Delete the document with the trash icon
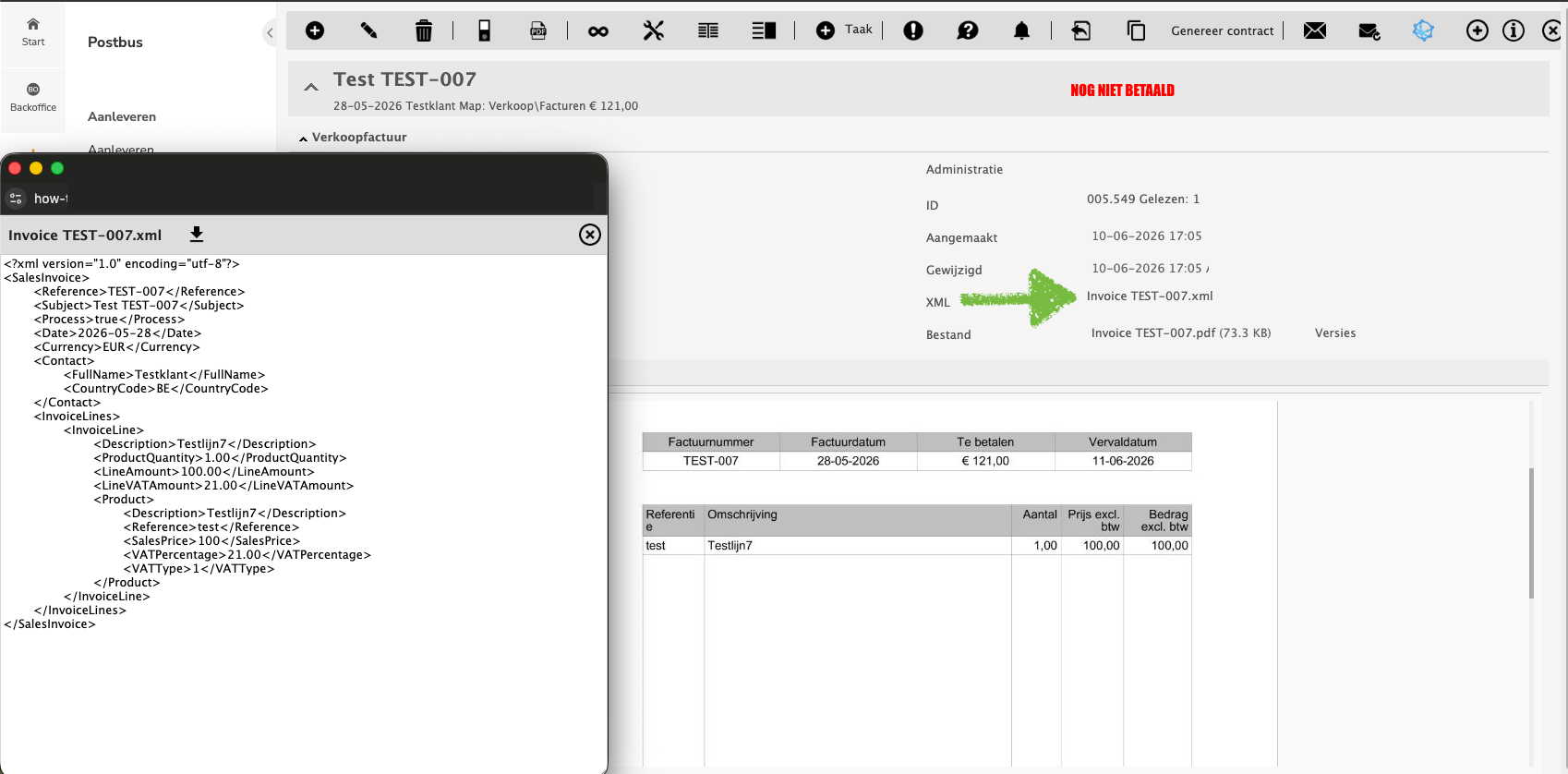Viewport: 1568px width, 774px height. point(423,30)
